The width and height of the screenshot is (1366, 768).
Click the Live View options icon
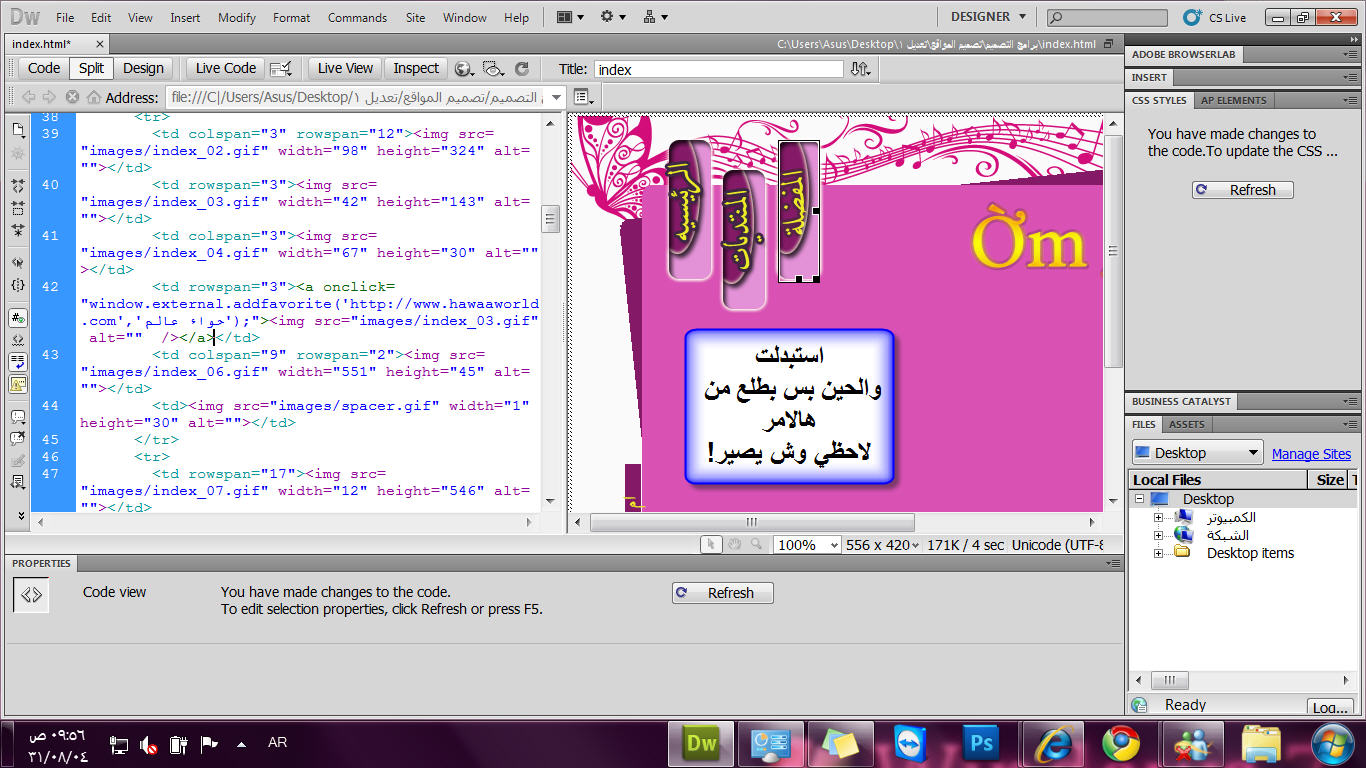(x=282, y=69)
